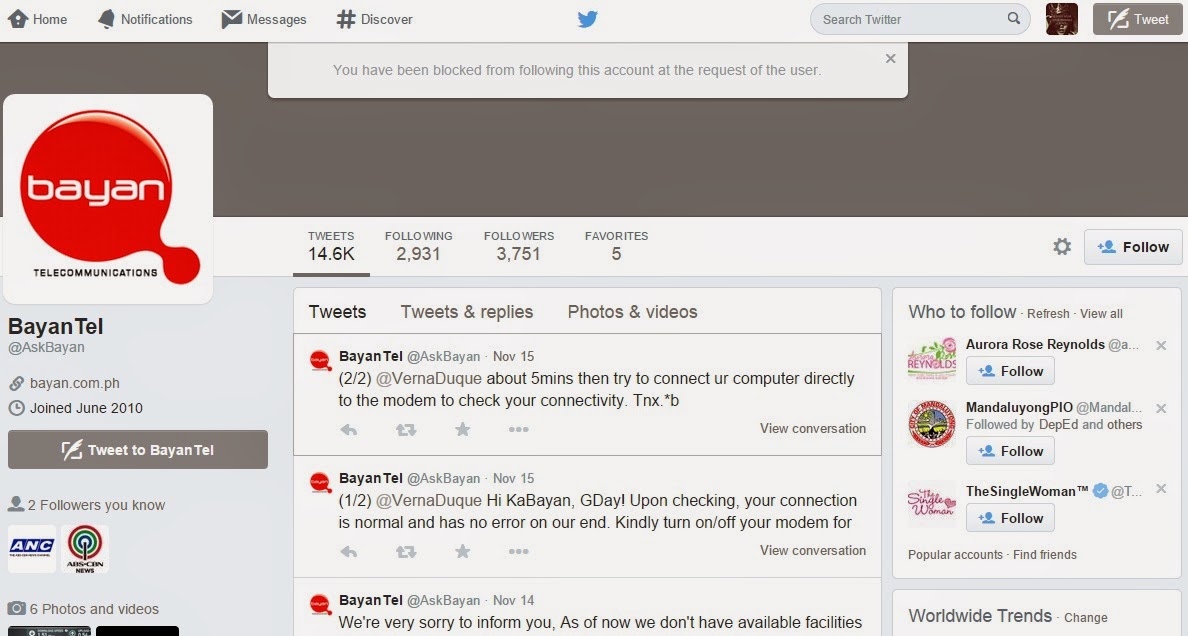This screenshot has height=636, width=1188.
Task: Dismiss TheSingleWoman suggestion
Action: point(1161,489)
